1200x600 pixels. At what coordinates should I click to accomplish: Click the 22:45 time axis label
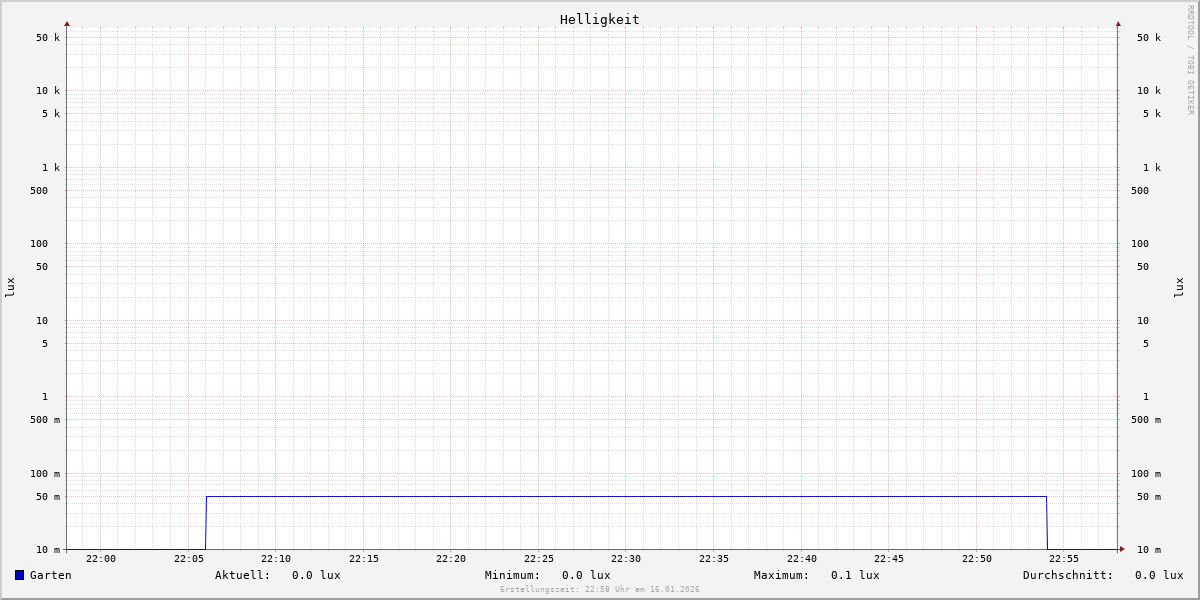coord(889,559)
